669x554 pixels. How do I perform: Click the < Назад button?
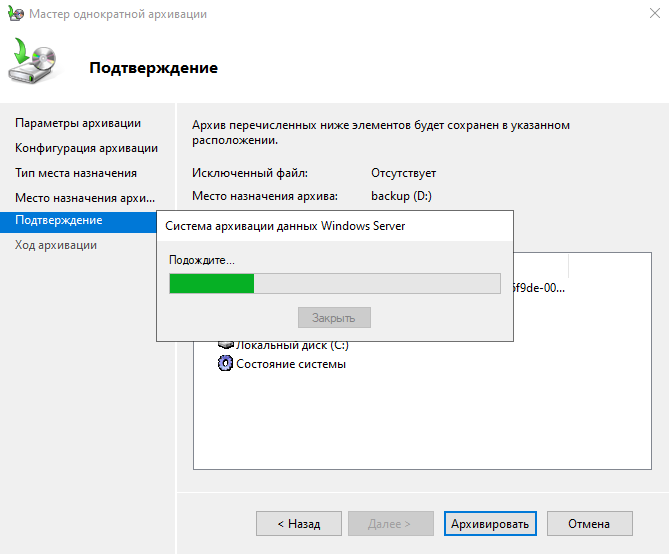point(299,523)
